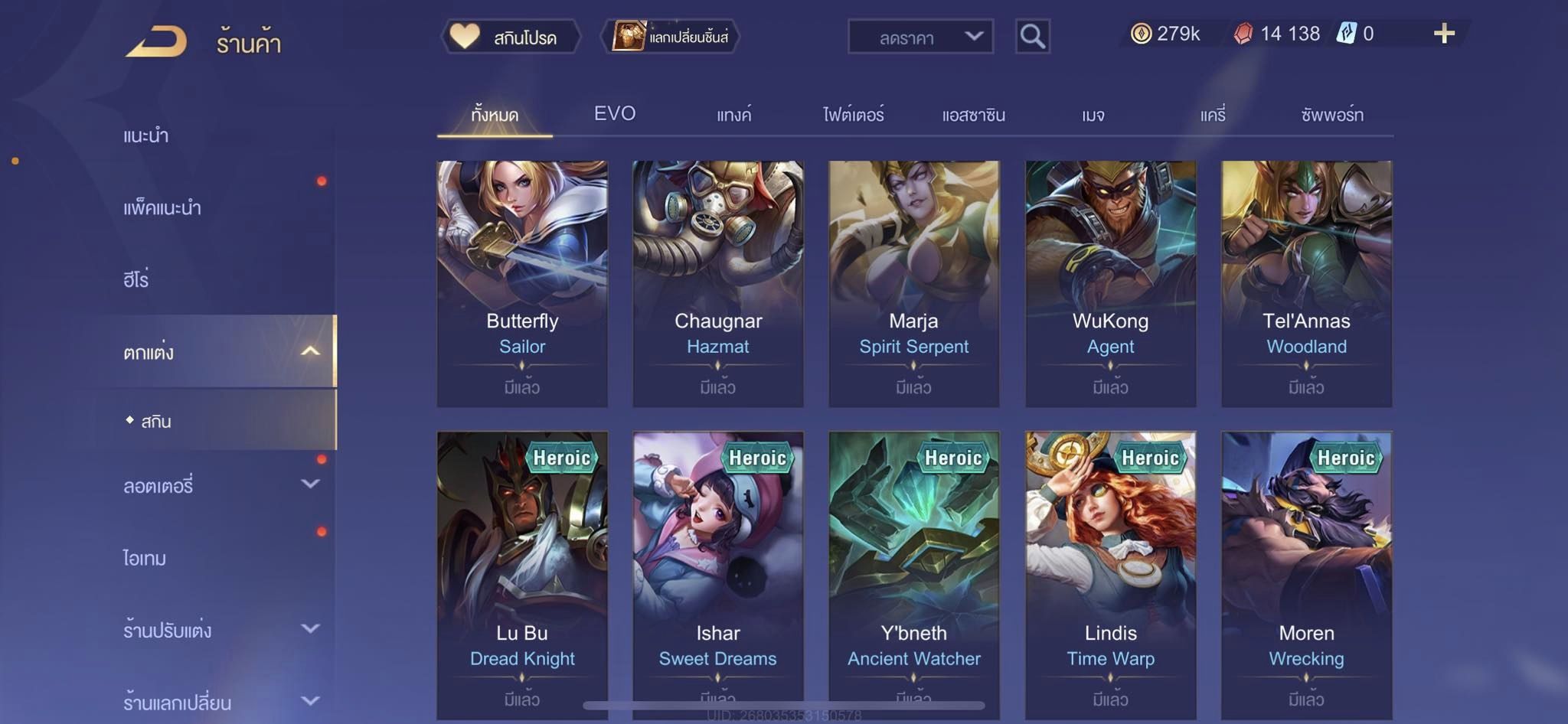Select Lindis Time Warp heroic skin
Screen dimensions: 1568x724
[1110, 576]
